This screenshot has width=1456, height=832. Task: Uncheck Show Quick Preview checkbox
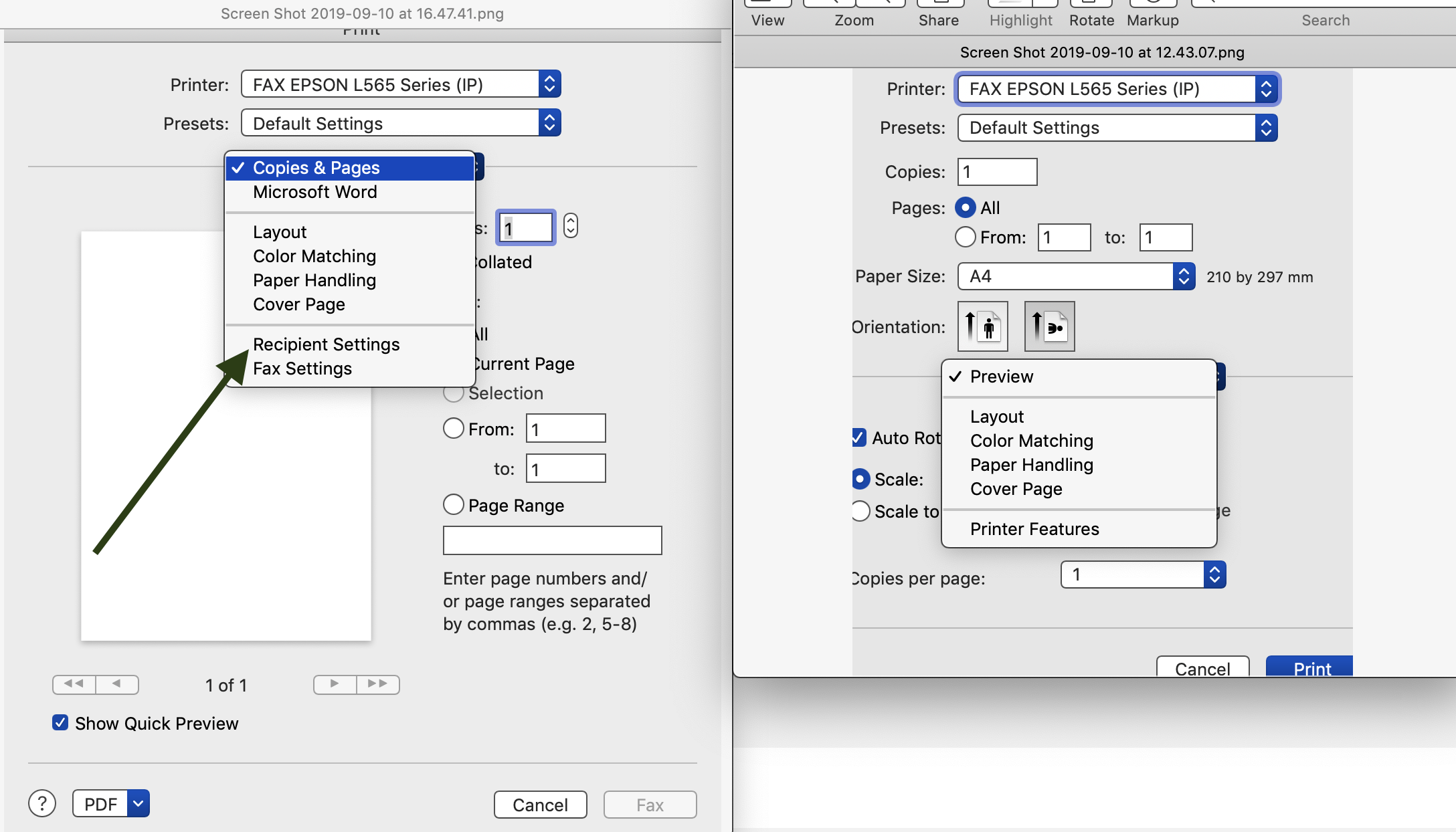(x=60, y=723)
